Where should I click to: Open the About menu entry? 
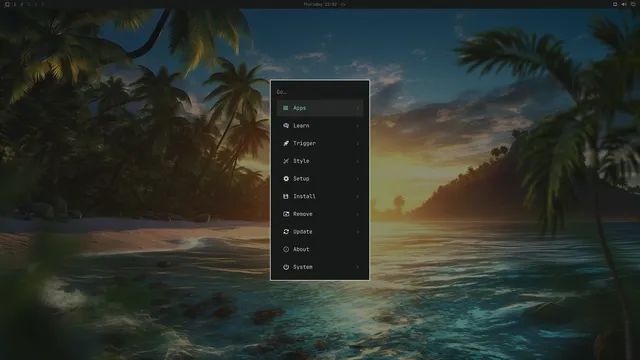(320, 249)
